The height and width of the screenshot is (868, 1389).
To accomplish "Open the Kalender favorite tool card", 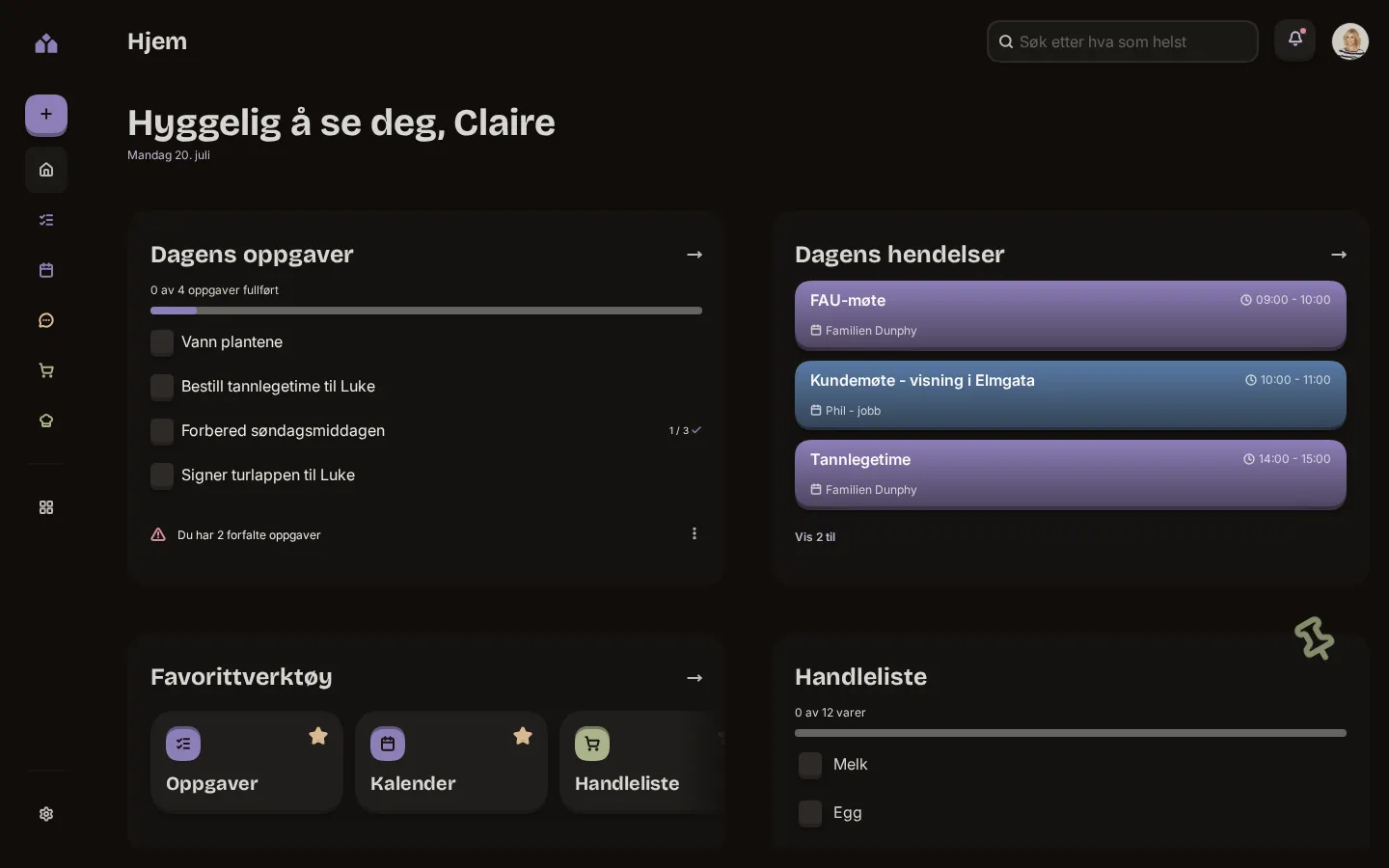I will point(451,762).
